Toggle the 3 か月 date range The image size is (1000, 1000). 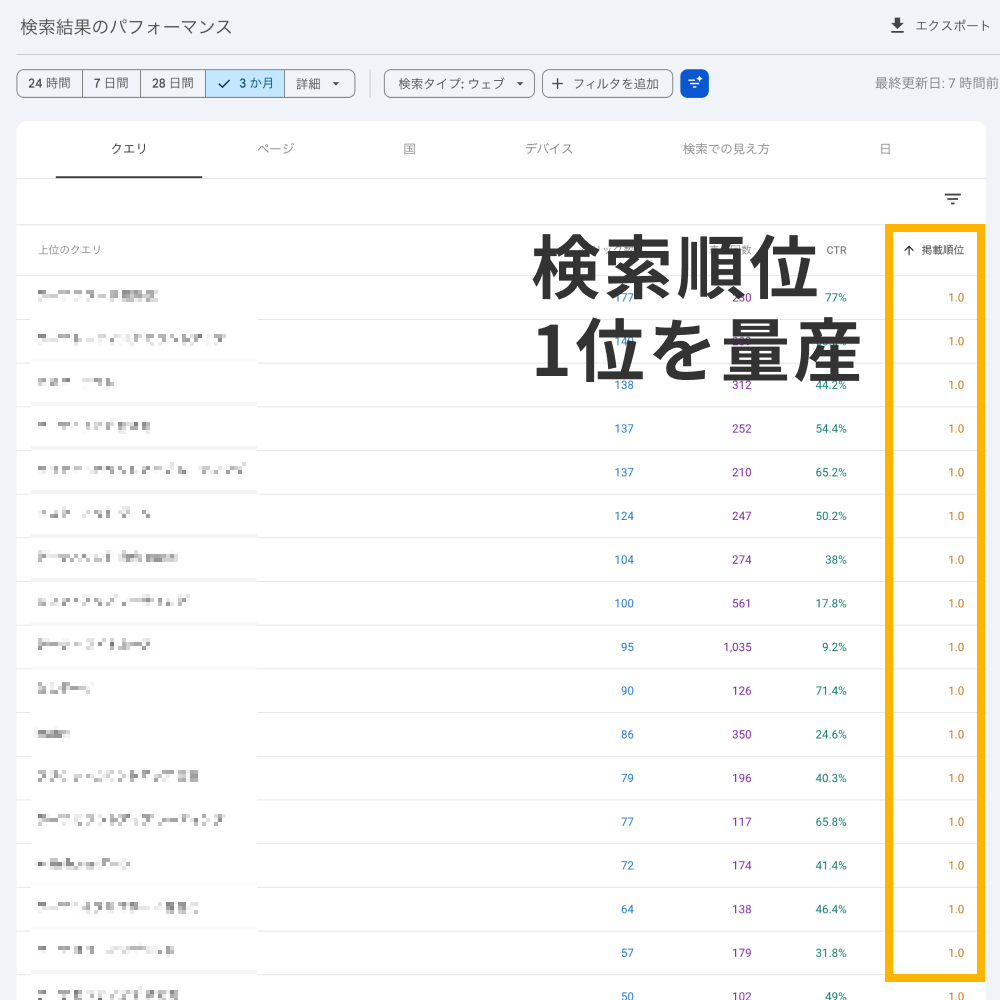pyautogui.click(x=245, y=84)
